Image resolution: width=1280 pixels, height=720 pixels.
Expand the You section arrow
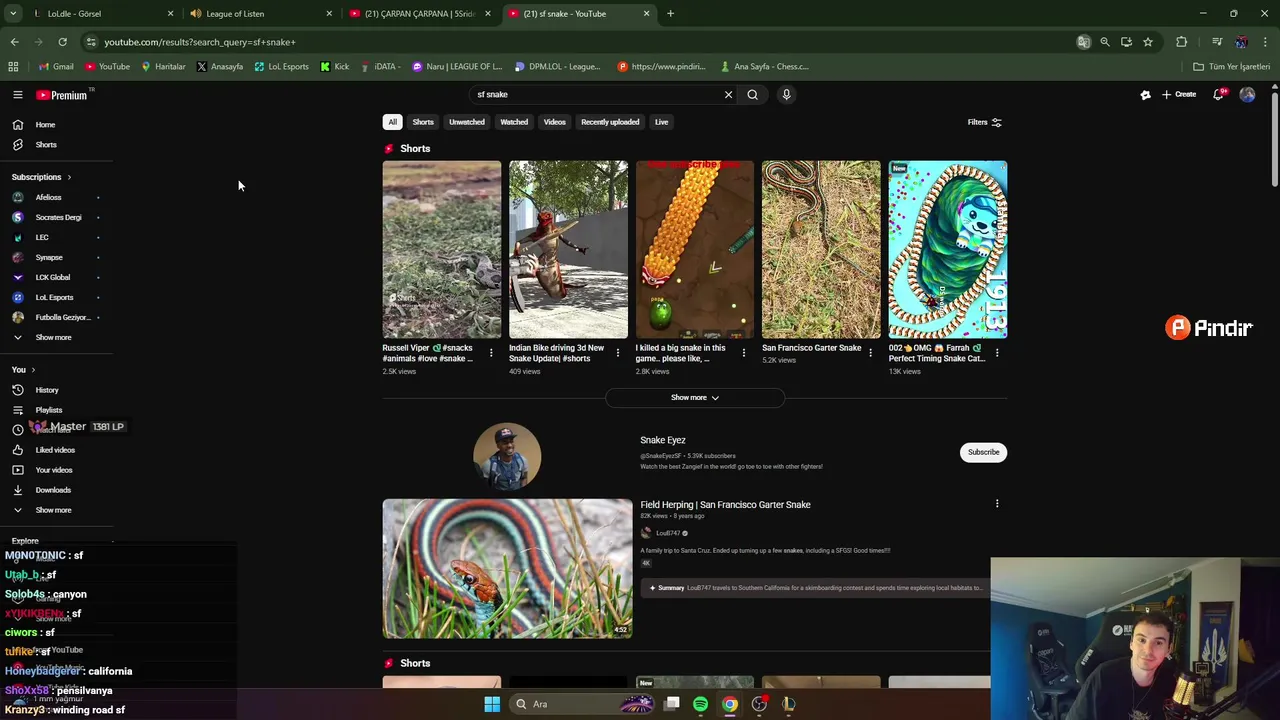coord(34,370)
